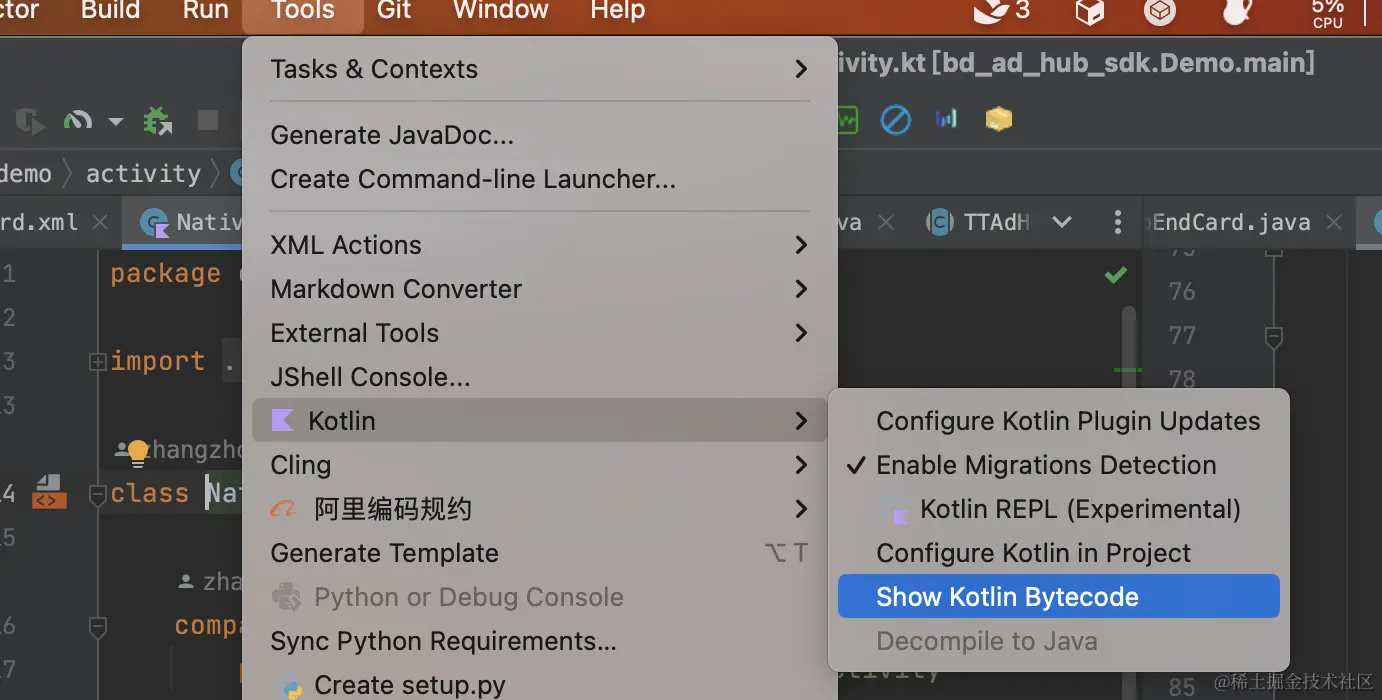Open the three-dot tab options menu

pos(1118,222)
